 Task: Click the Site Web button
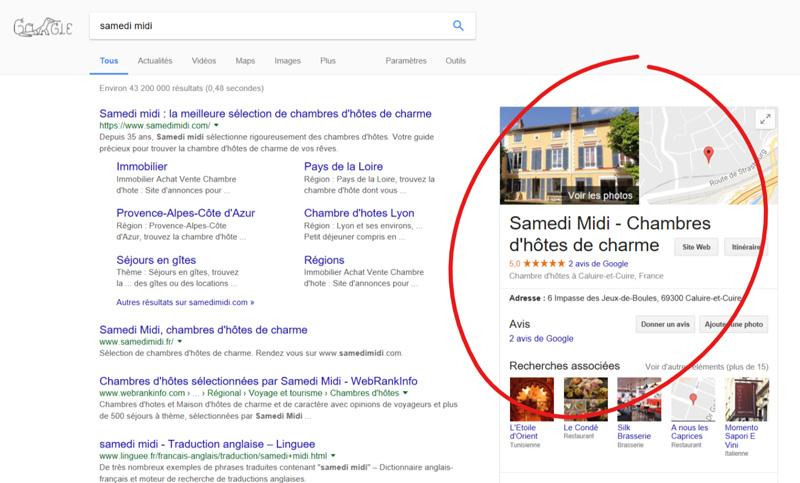click(695, 246)
